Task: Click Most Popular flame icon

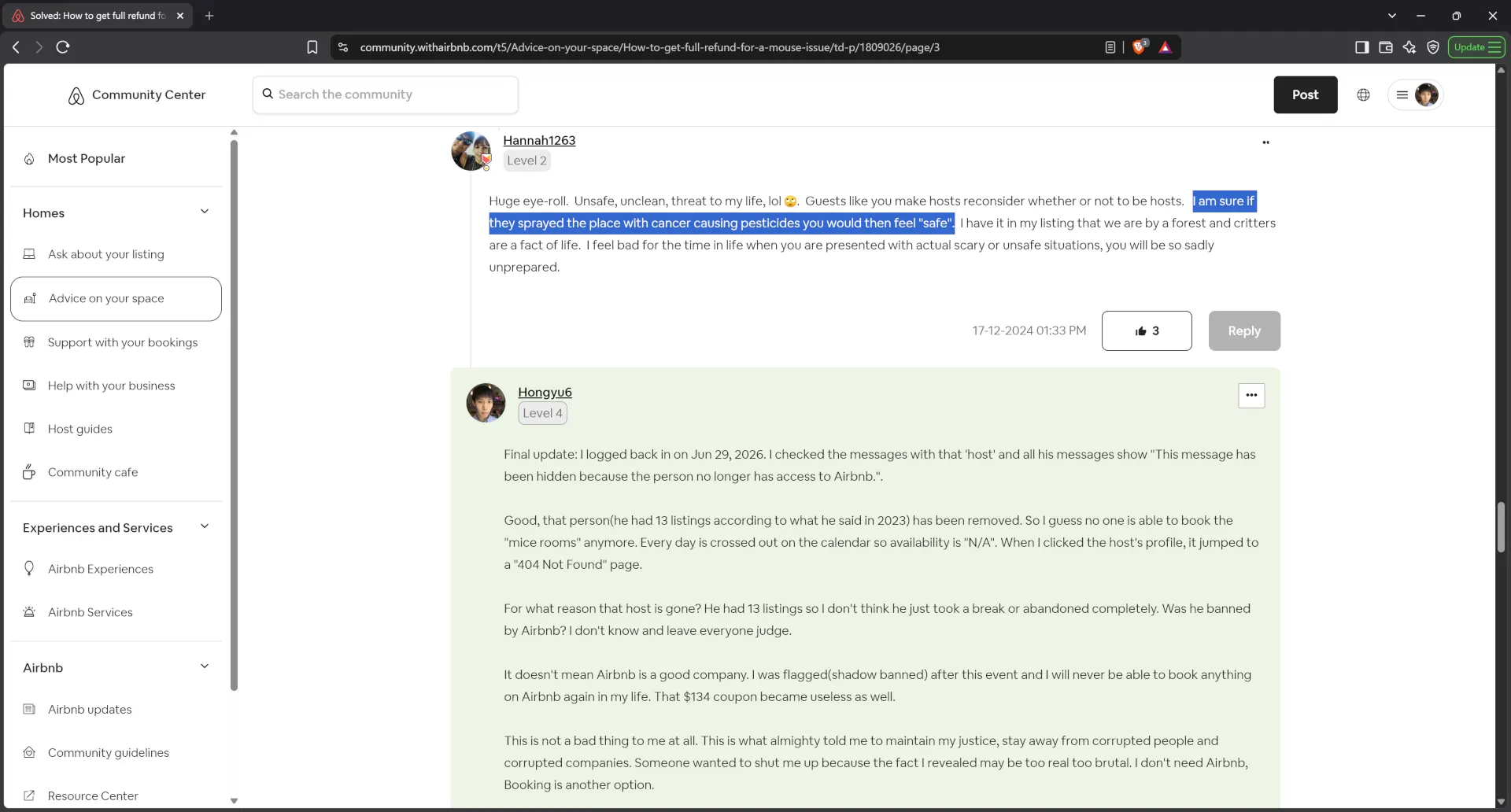Action: (x=29, y=159)
